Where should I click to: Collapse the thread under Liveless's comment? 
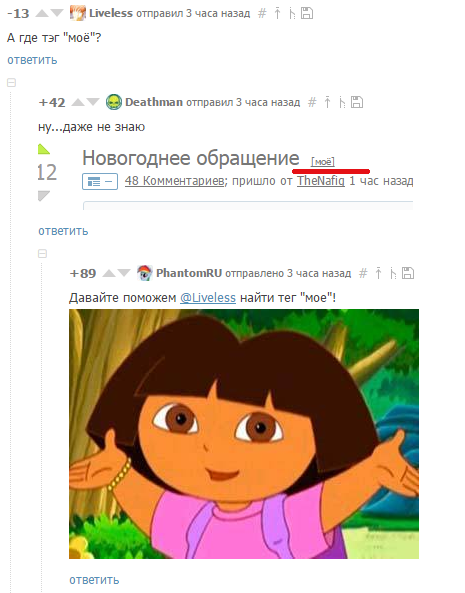point(11,82)
